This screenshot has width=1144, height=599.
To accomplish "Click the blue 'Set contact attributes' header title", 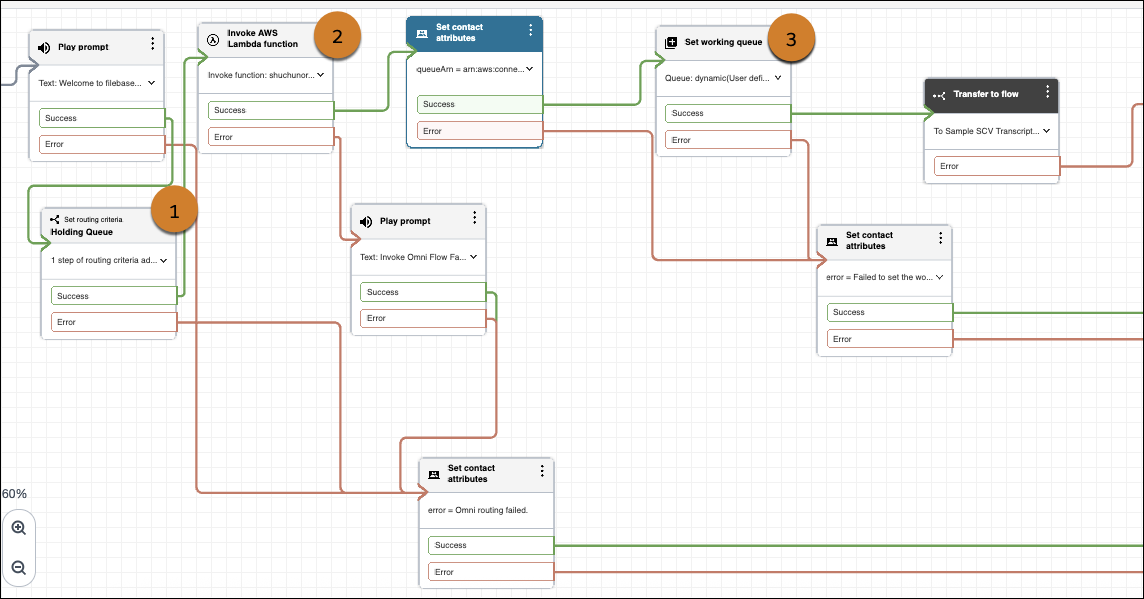I will pyautogui.click(x=460, y=32).
